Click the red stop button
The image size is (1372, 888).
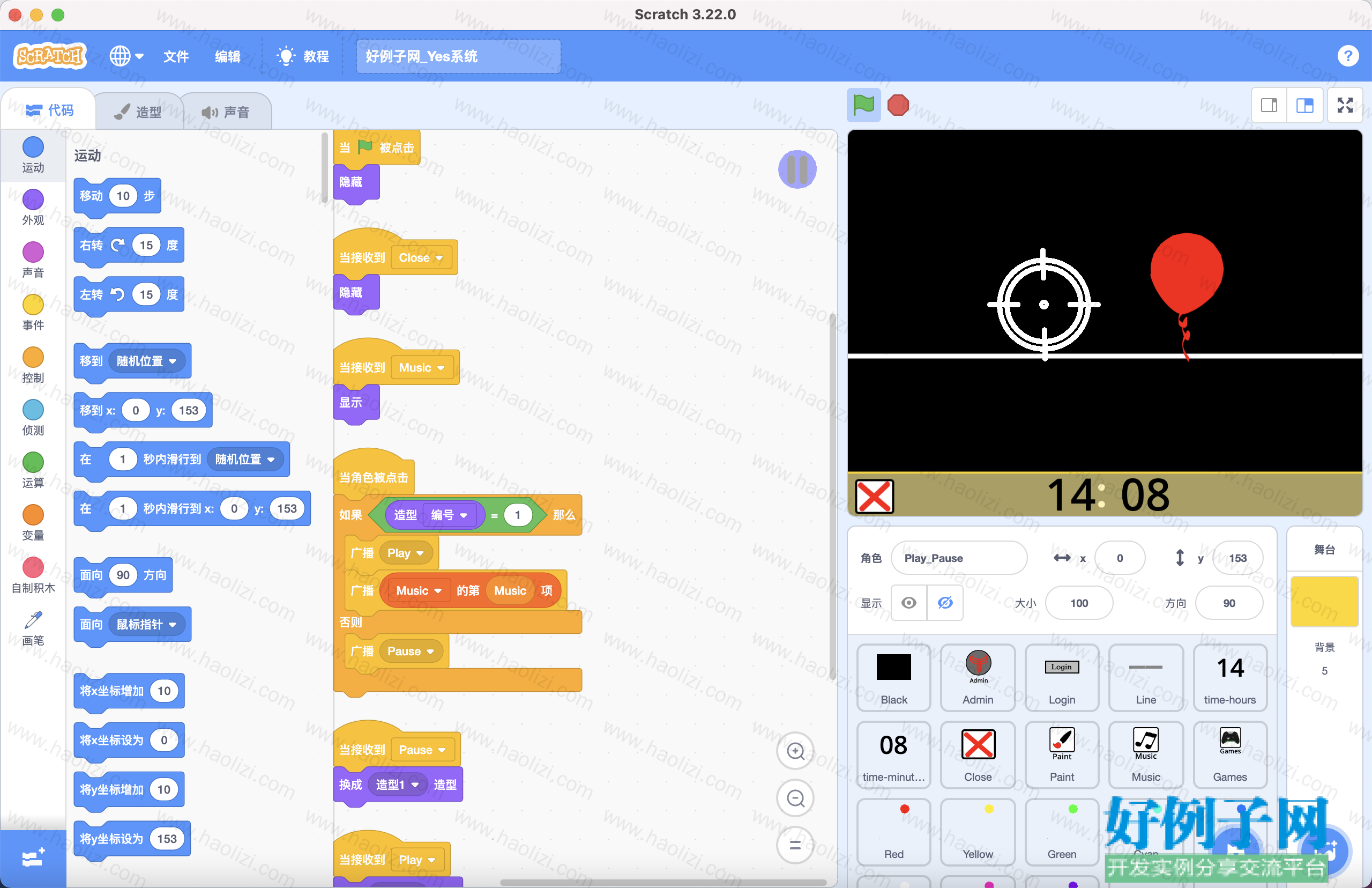pyautogui.click(x=898, y=105)
